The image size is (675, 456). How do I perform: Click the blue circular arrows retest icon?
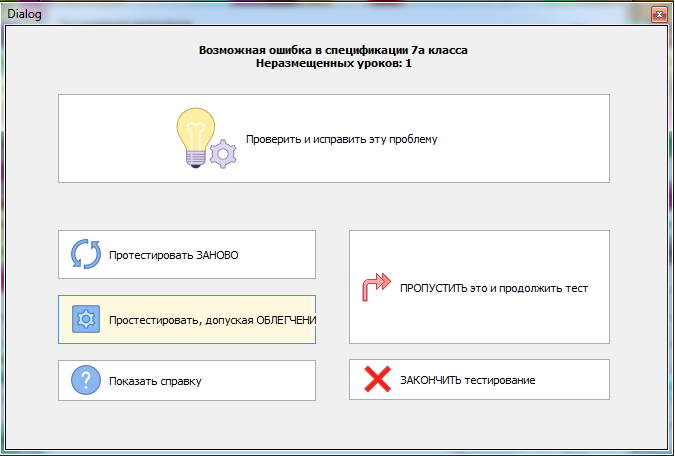click(x=86, y=255)
